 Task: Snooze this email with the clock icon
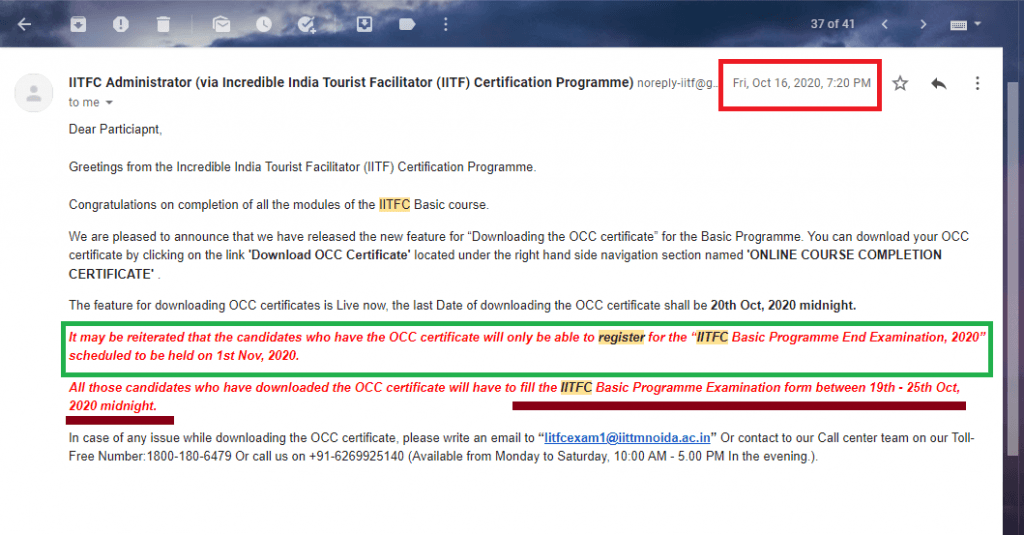click(x=264, y=25)
